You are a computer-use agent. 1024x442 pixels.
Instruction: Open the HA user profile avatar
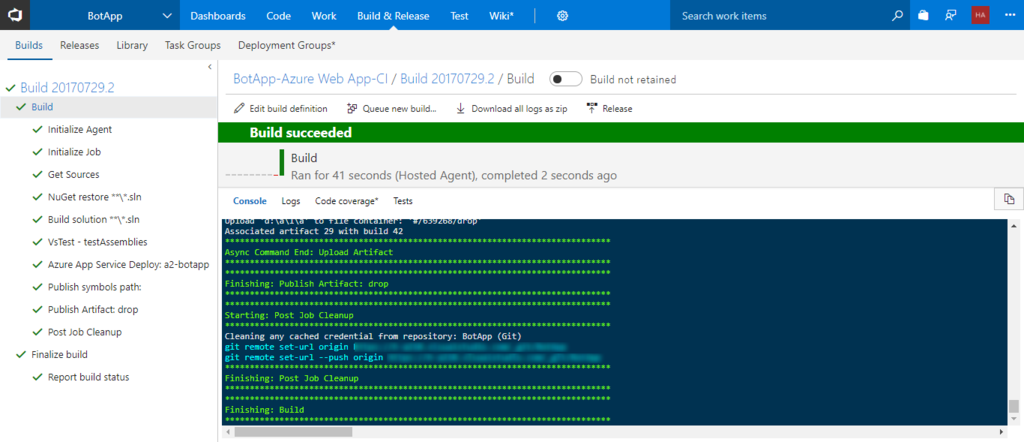pos(980,16)
